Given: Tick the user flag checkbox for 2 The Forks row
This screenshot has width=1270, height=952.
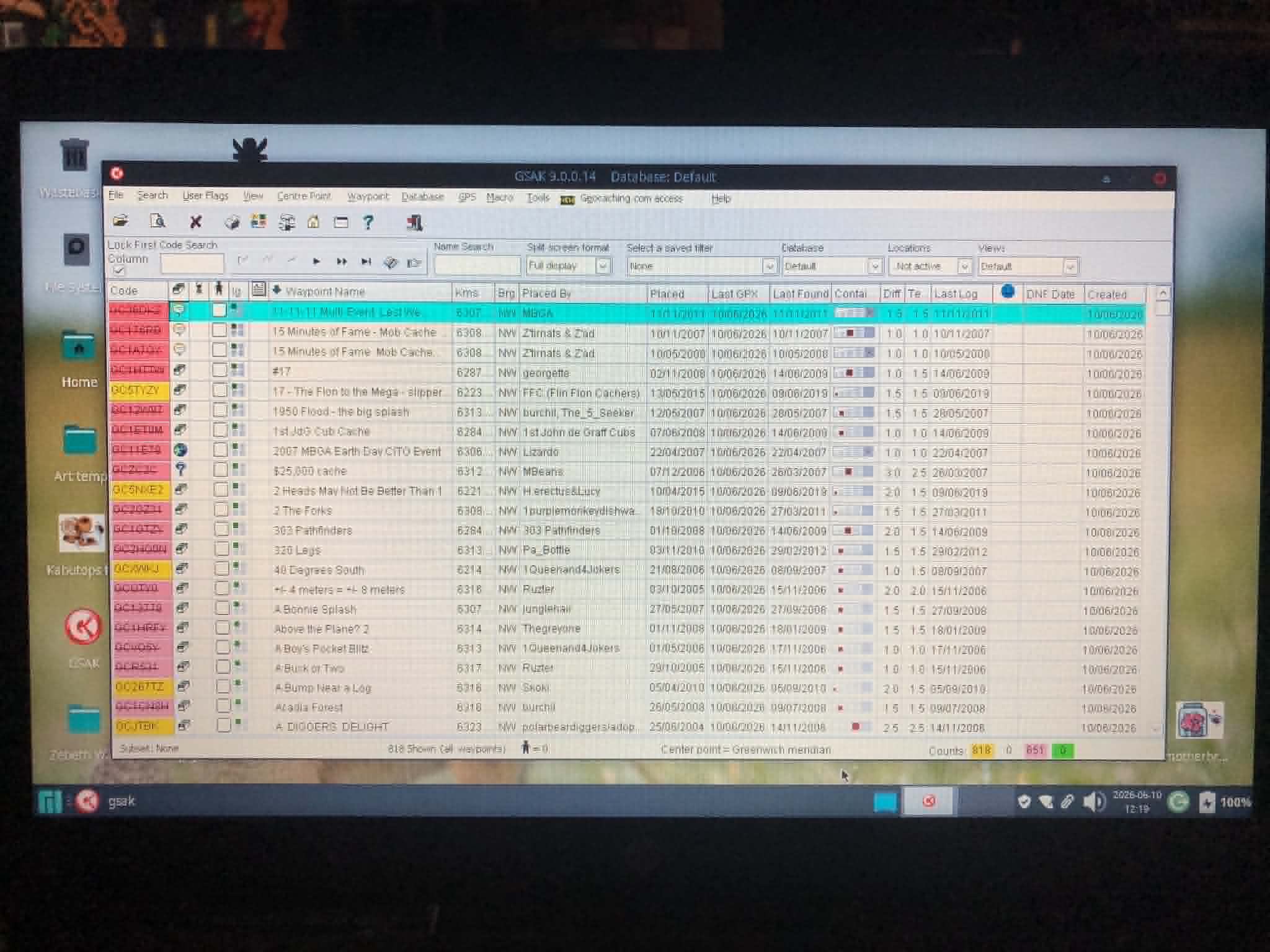Looking at the screenshot, I should (221, 509).
